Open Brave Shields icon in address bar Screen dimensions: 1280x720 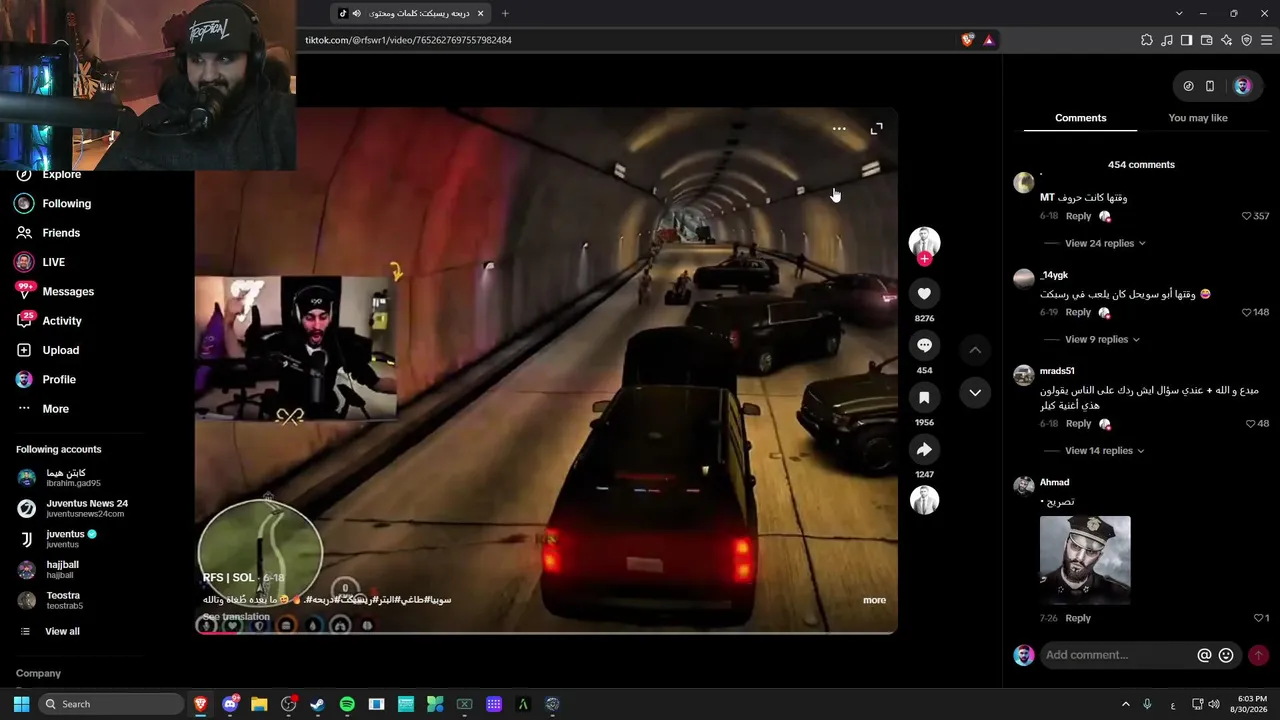pyautogui.click(x=967, y=40)
